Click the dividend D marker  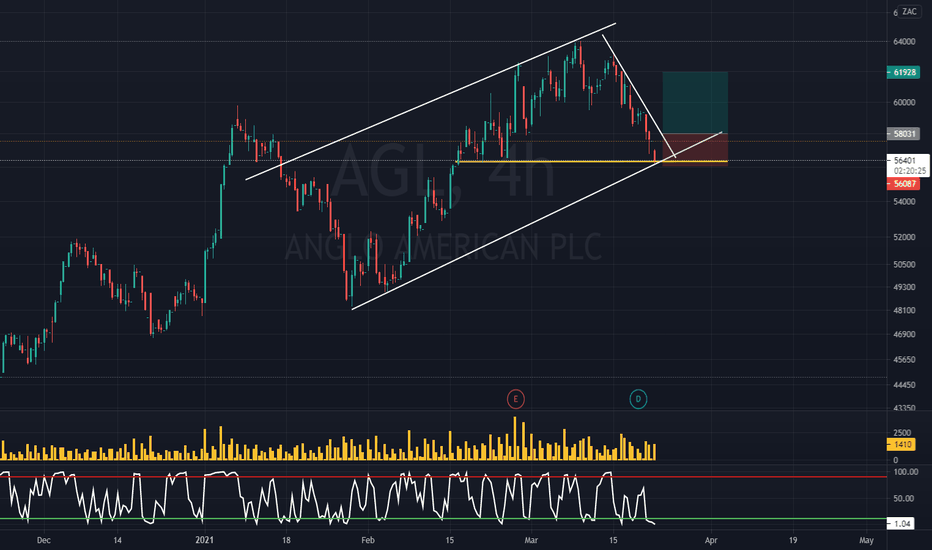tap(638, 399)
